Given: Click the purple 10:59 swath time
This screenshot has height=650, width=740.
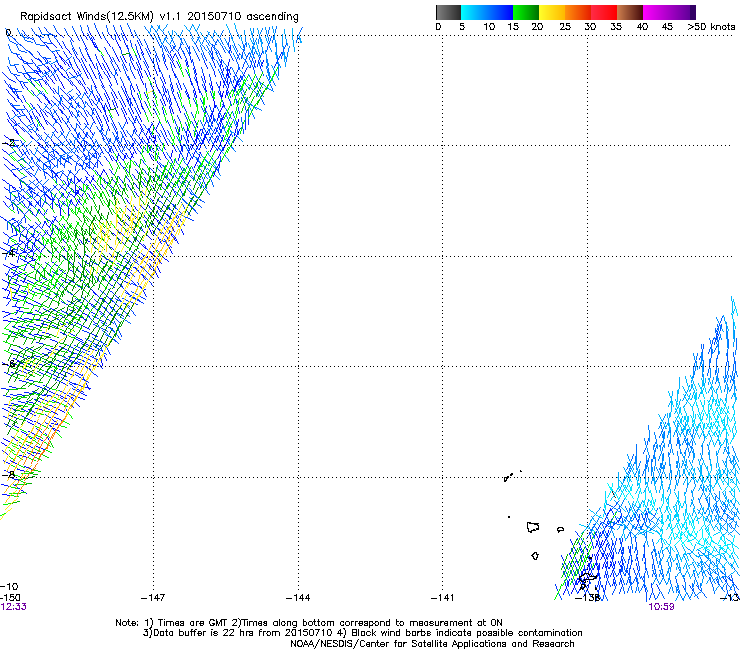Looking at the screenshot, I should point(661,607).
